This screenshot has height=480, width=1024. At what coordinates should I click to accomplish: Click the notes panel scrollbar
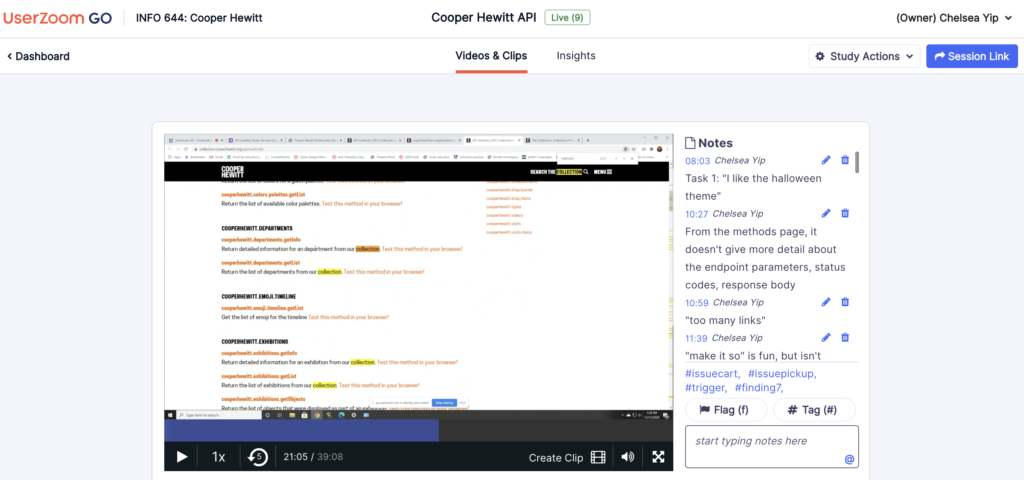pos(857,162)
